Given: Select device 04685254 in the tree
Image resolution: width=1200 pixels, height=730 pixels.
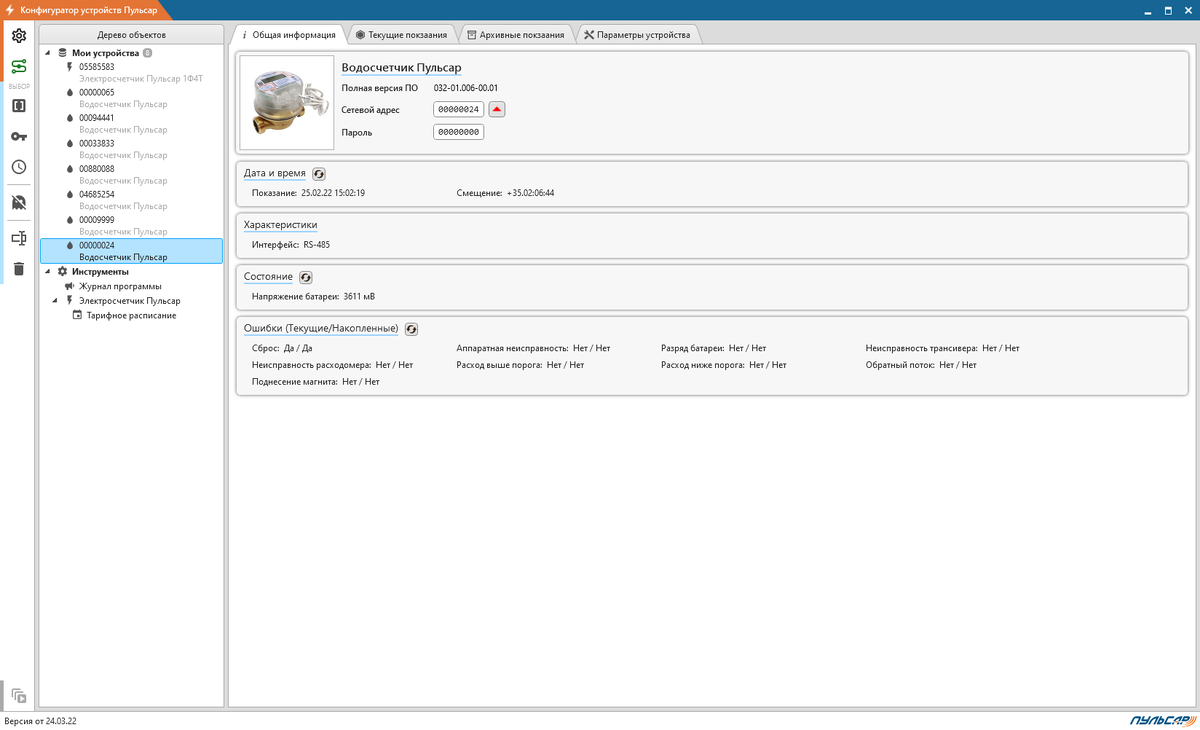Looking at the screenshot, I should [x=131, y=200].
